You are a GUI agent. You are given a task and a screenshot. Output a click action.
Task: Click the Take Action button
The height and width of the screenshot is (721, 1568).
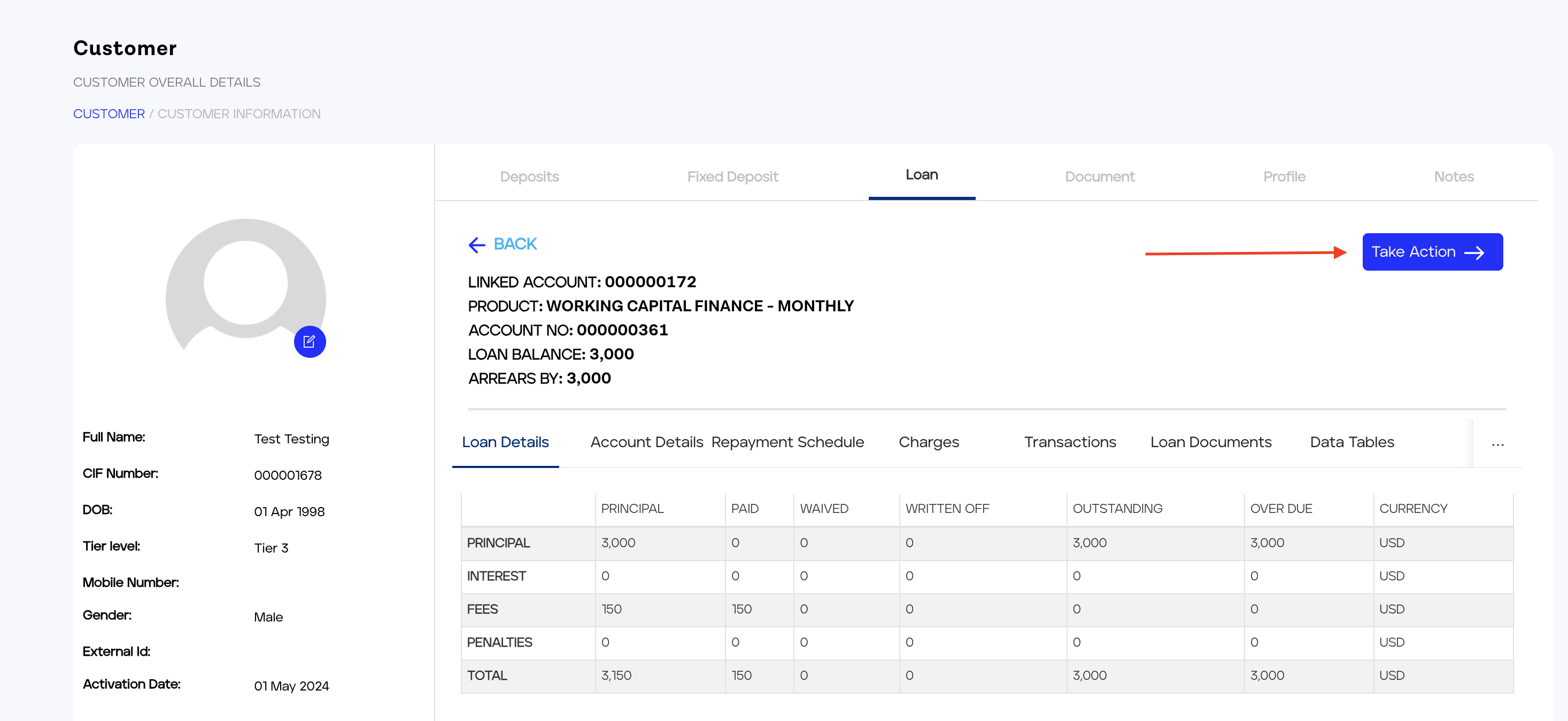tap(1432, 251)
